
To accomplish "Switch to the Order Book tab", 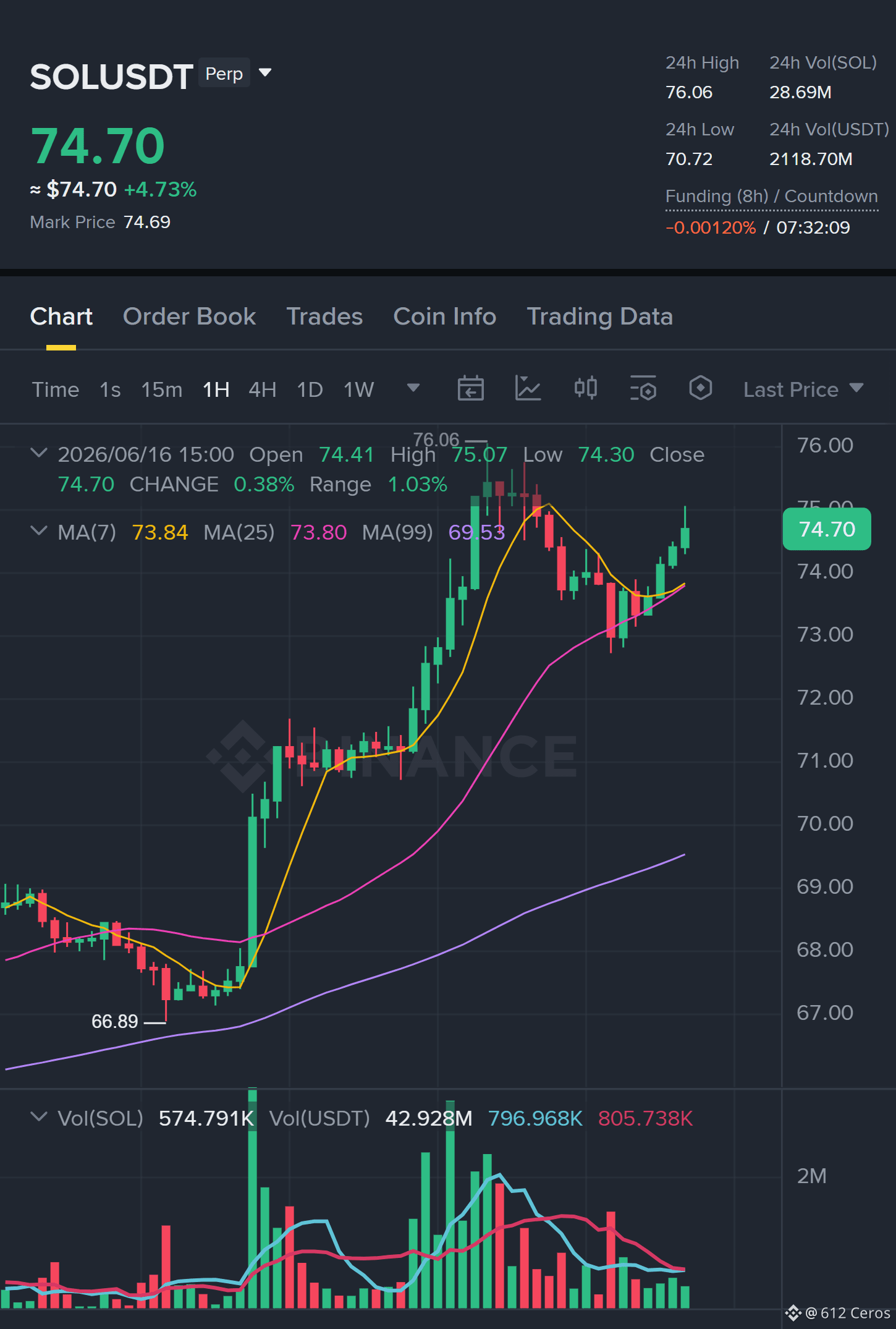I will pyautogui.click(x=189, y=316).
